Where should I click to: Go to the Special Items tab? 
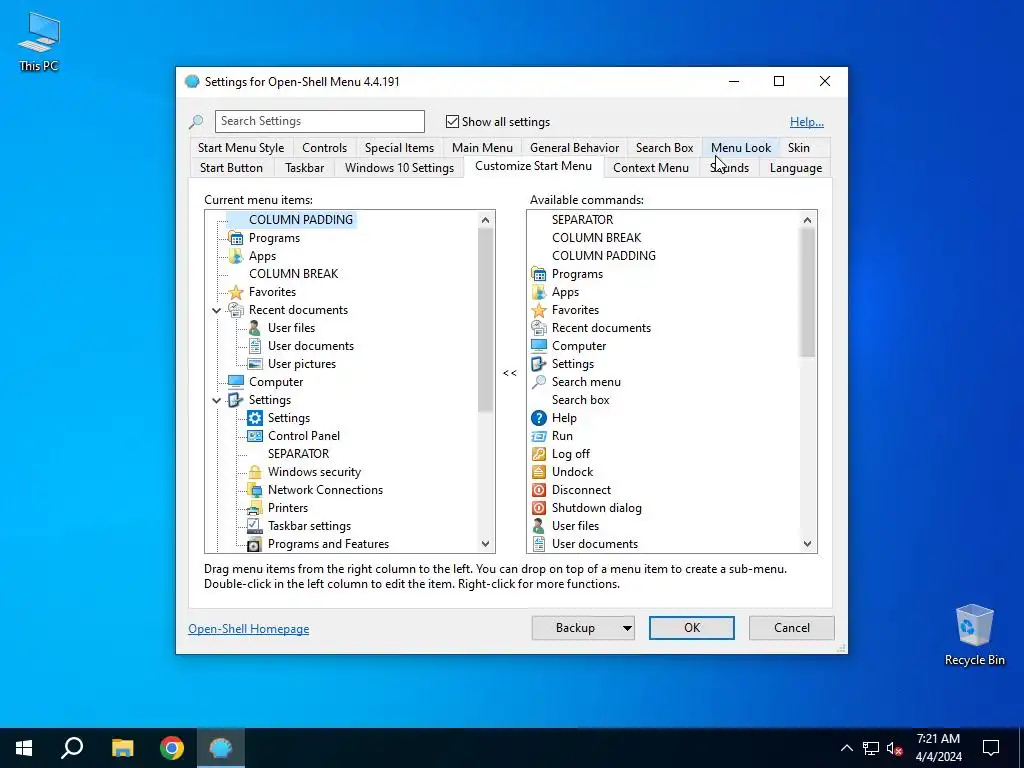(x=400, y=148)
